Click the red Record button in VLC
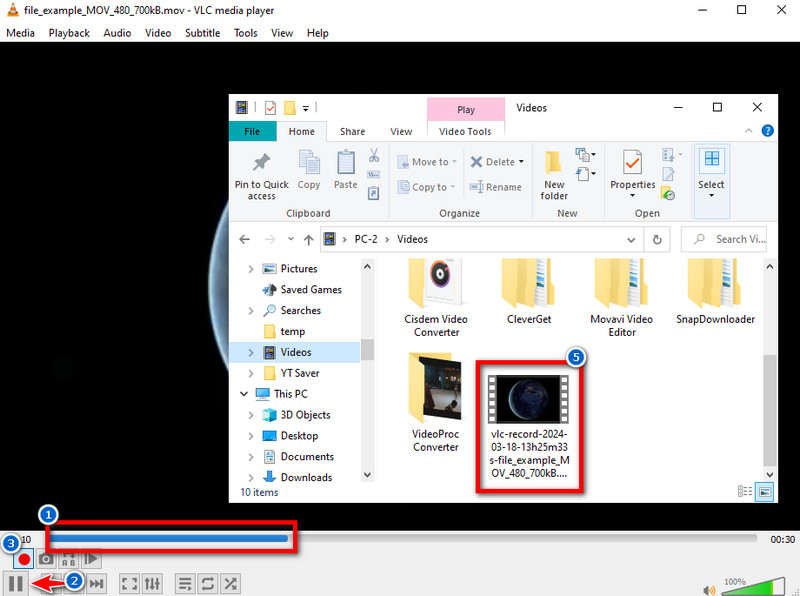This screenshot has width=800, height=596. point(23,559)
